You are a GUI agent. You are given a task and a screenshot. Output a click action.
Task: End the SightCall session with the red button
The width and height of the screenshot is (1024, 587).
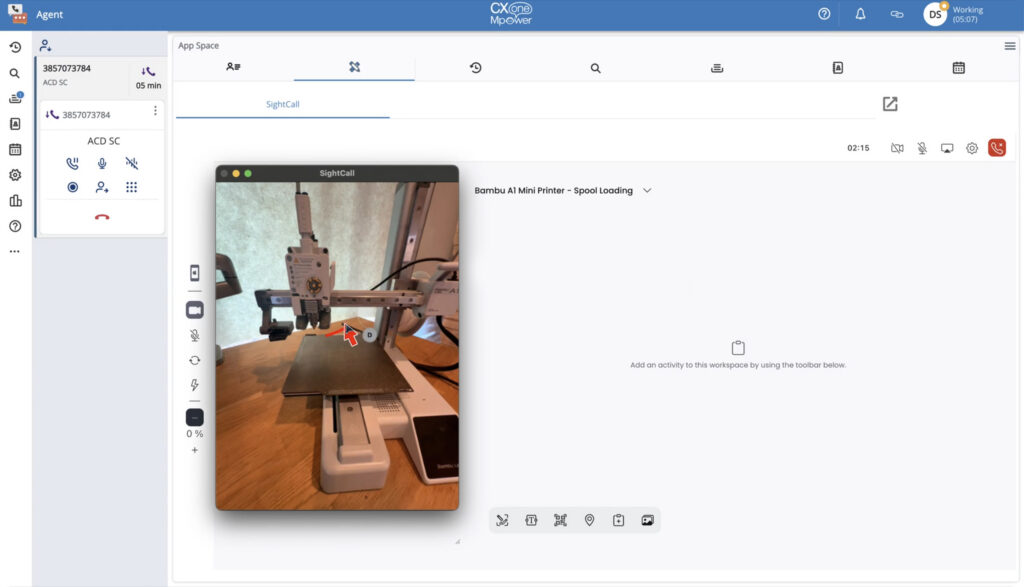tap(997, 148)
